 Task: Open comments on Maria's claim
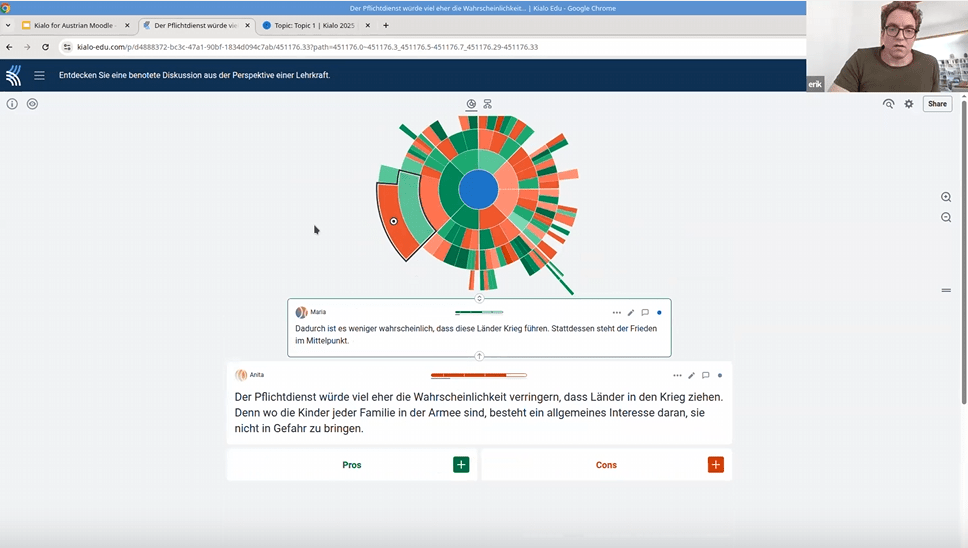click(645, 313)
